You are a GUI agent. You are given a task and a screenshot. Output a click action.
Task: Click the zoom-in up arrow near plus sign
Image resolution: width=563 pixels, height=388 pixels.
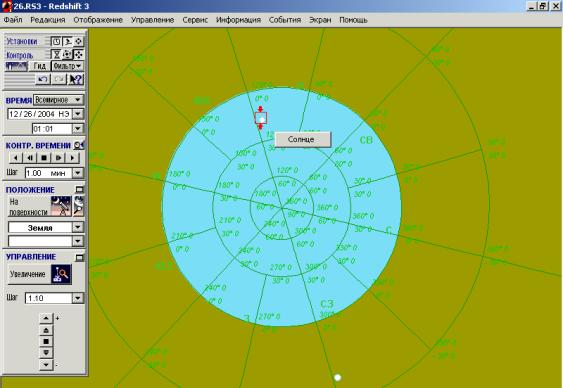(x=46, y=318)
